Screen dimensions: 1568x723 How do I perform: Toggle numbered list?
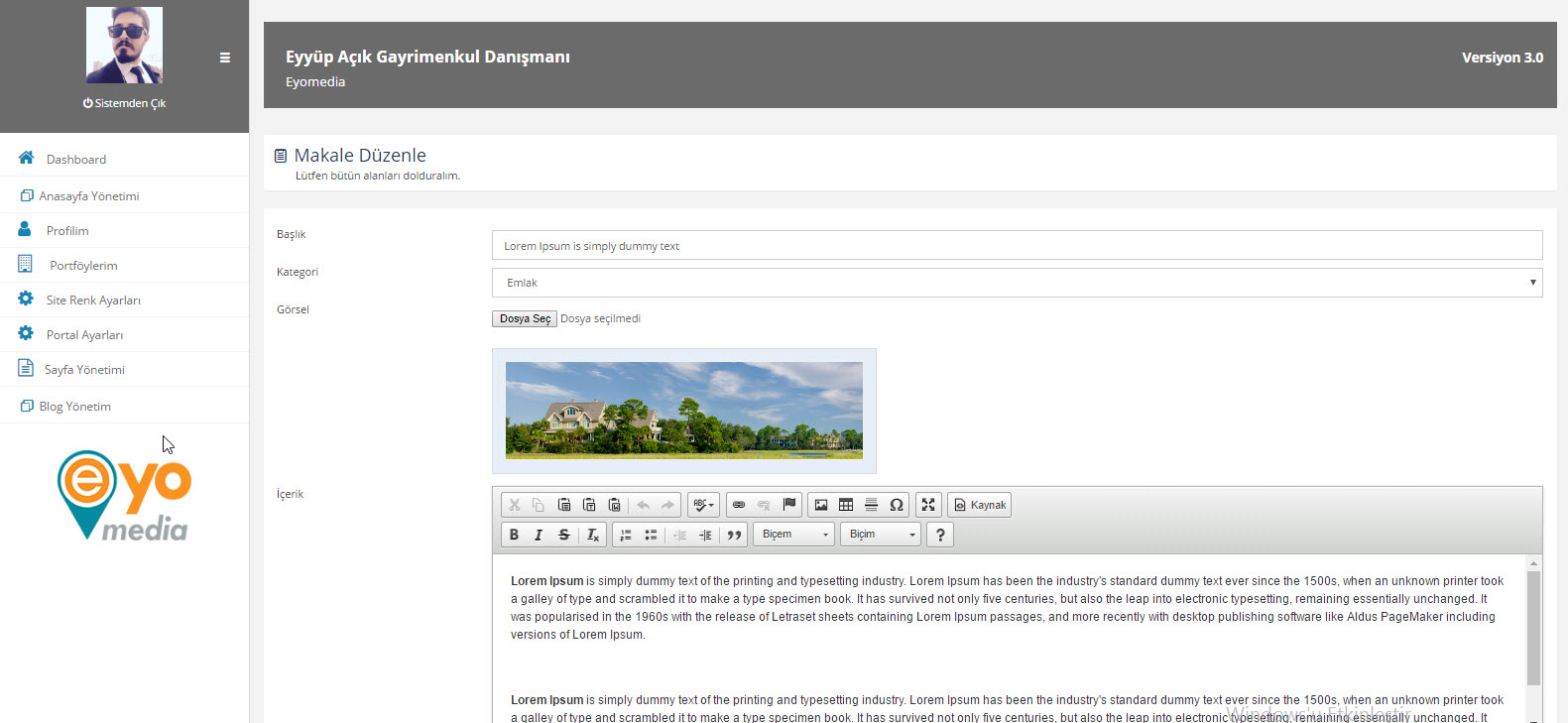coord(626,535)
